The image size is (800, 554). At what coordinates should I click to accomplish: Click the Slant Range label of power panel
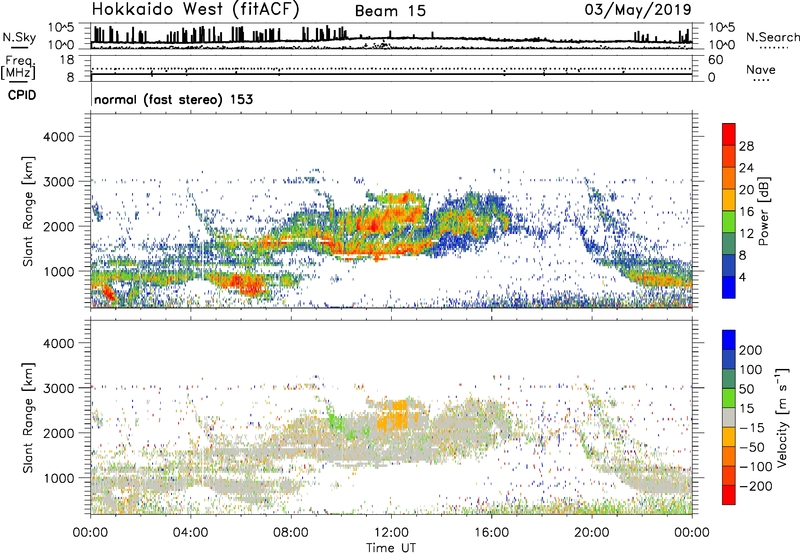[28, 211]
